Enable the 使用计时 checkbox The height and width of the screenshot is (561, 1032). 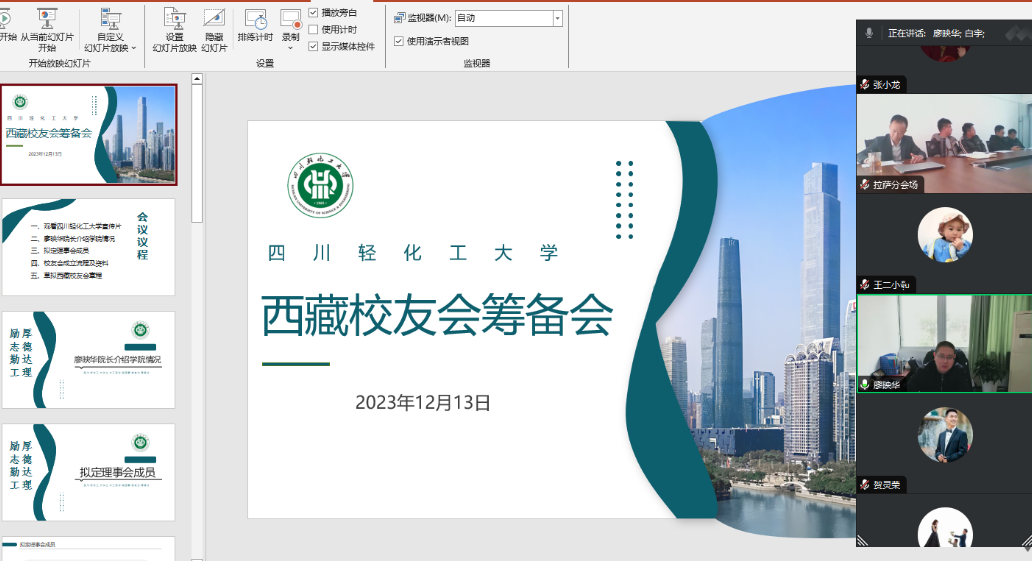click(313, 29)
